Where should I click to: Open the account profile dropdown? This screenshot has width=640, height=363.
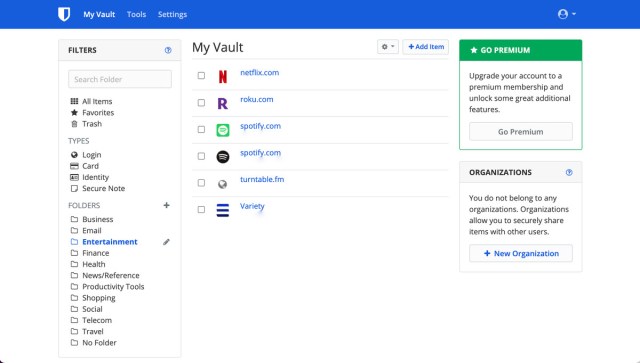pyautogui.click(x=567, y=14)
